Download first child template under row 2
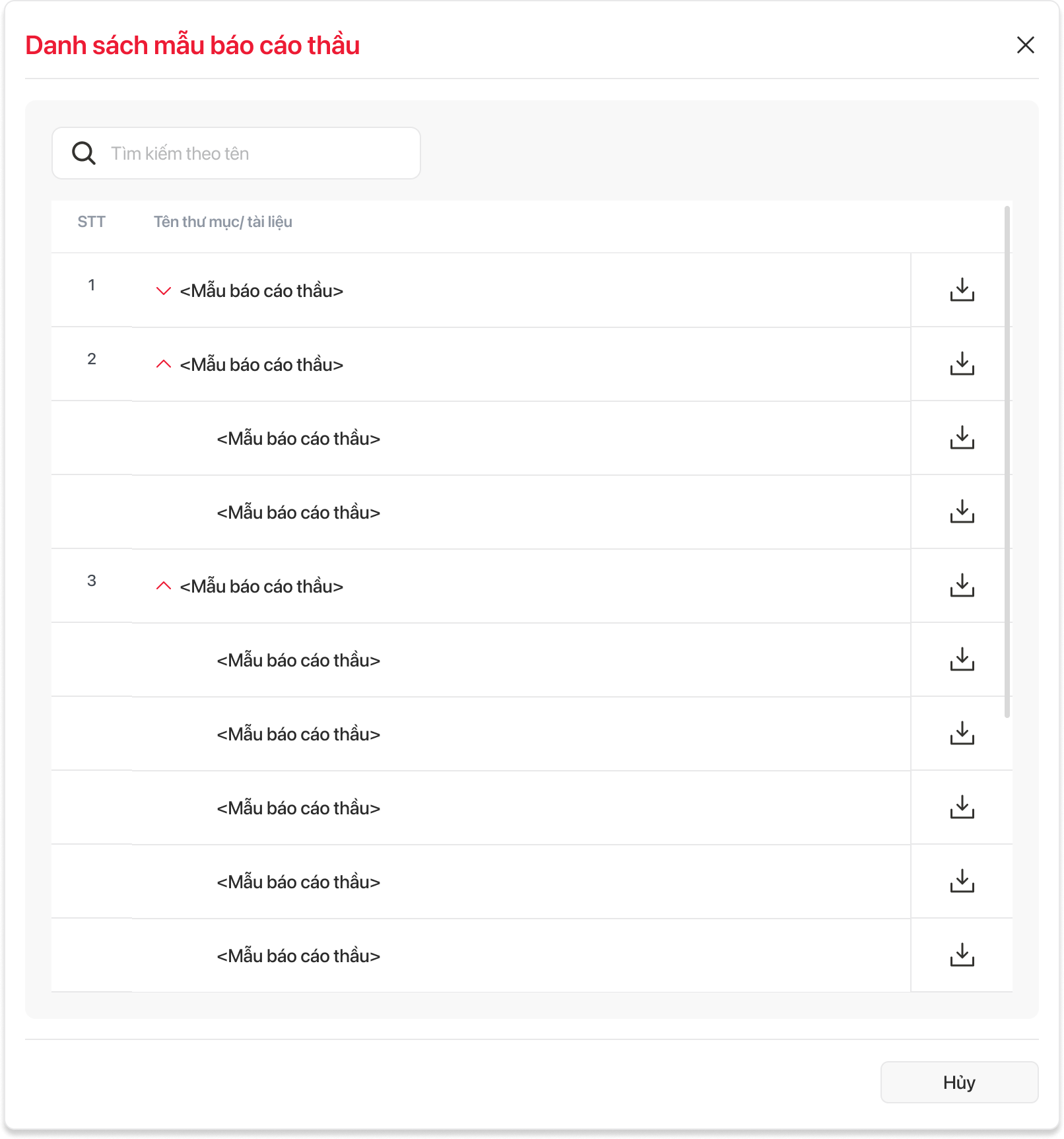Viewport: 1064px width, 1139px height. pos(962,438)
